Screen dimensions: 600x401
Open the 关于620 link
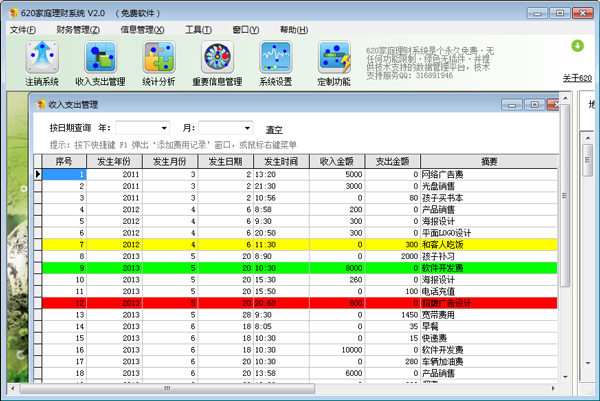(577, 78)
